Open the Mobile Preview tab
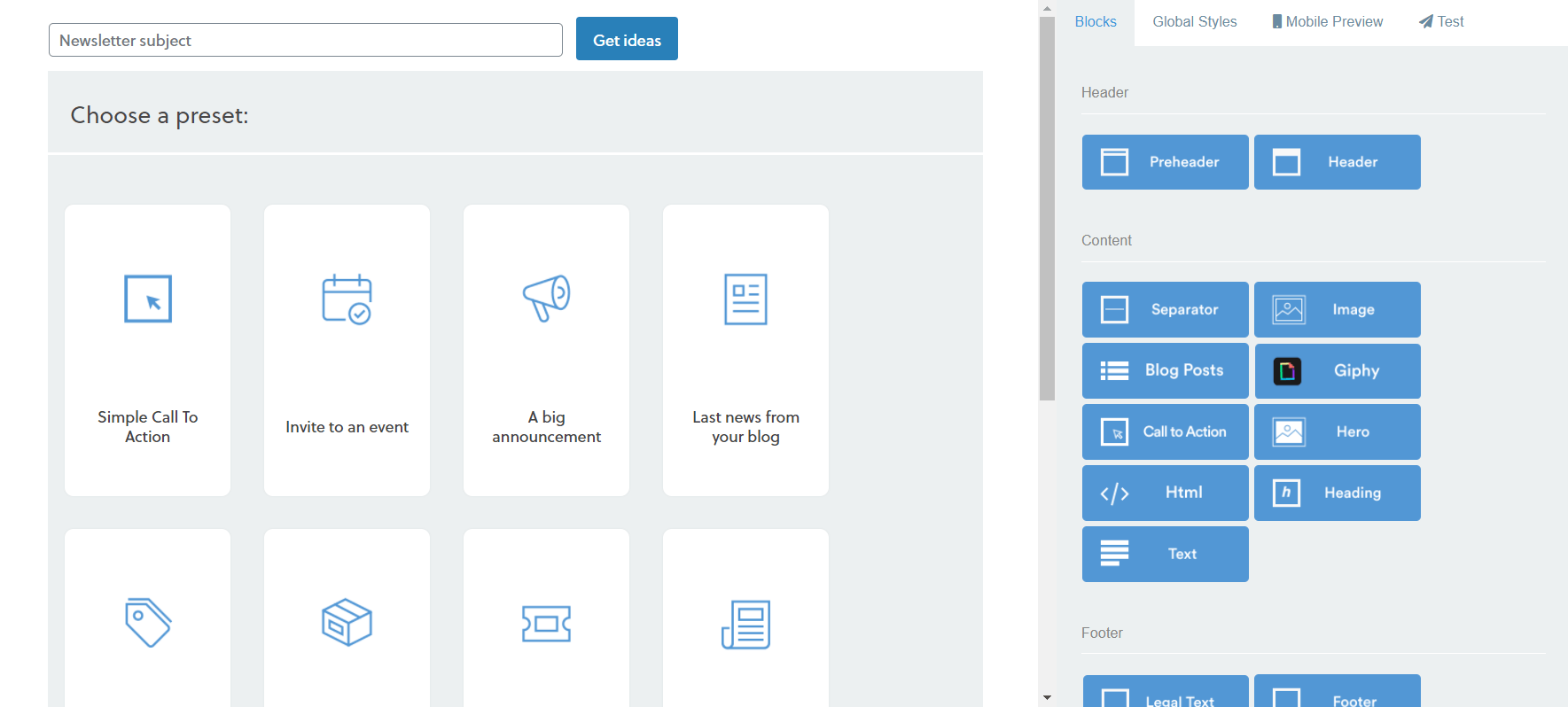The image size is (1568, 707). [x=1327, y=22]
